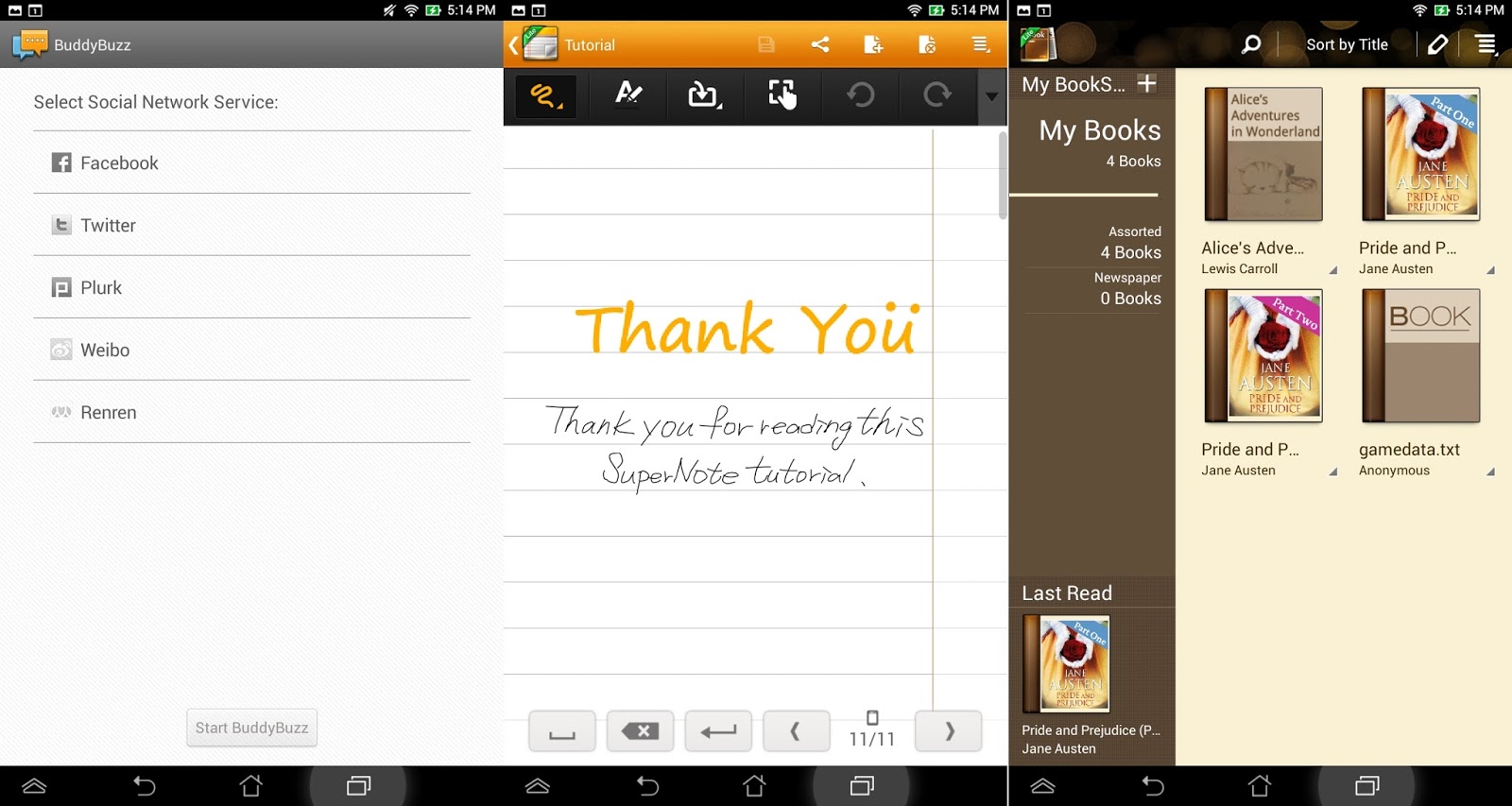1512x806 pixels.
Task: Tap the enter newline key
Action: coord(718,731)
